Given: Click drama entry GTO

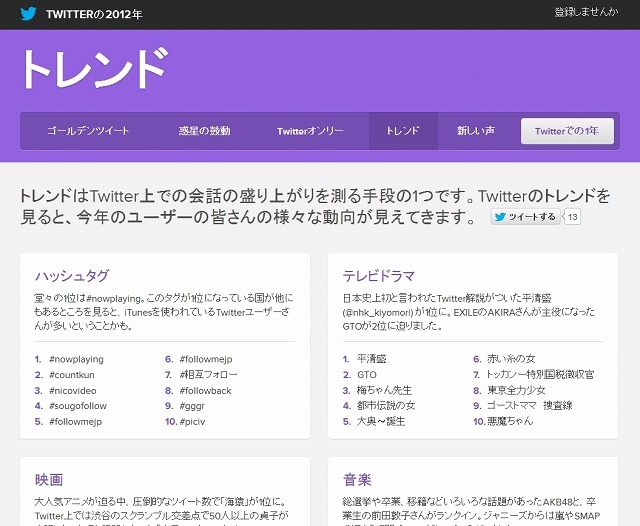Looking at the screenshot, I should coord(367,375).
